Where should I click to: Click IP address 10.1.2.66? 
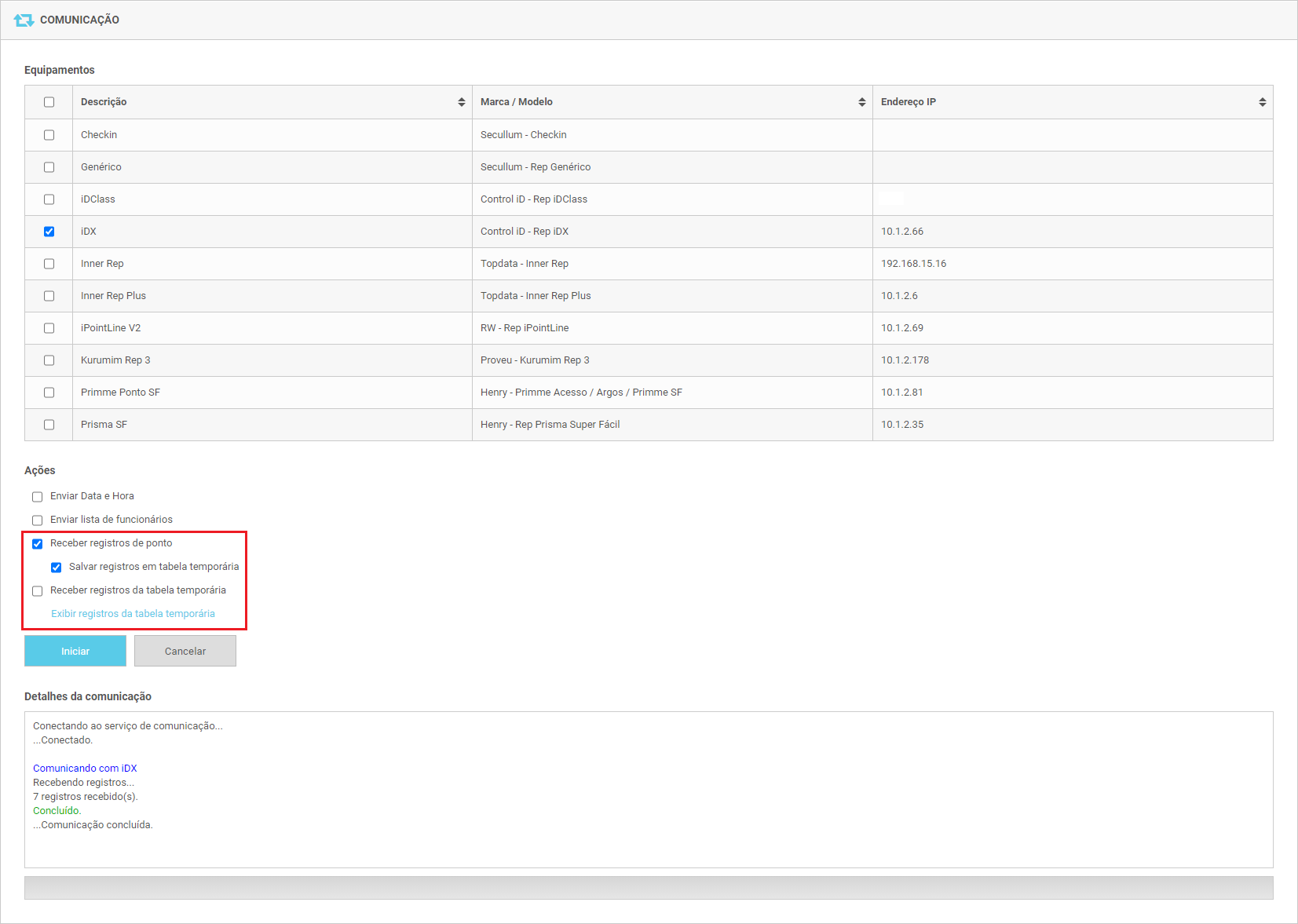902,232
